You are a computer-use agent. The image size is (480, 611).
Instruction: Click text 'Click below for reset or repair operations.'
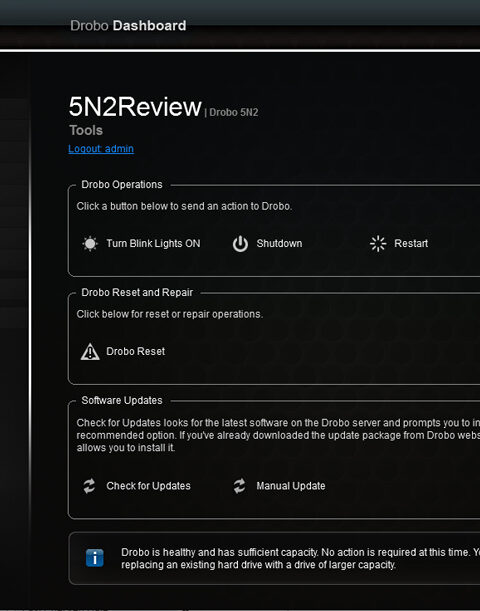point(170,314)
